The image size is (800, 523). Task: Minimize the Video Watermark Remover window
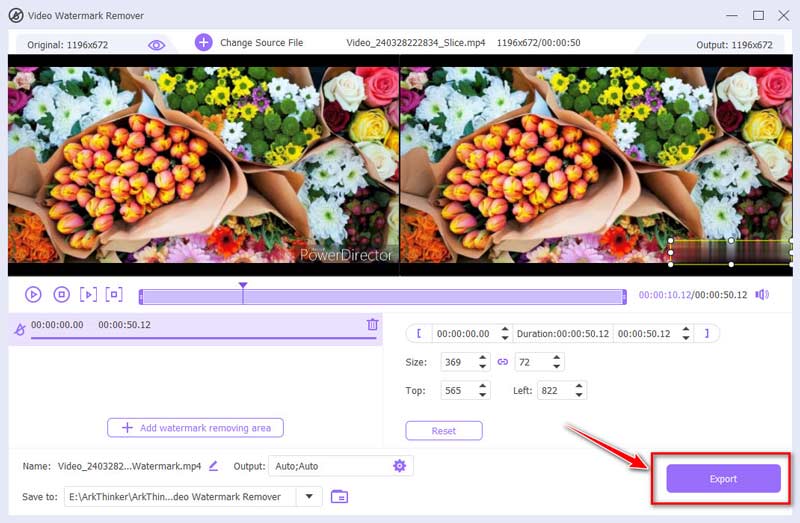pyautogui.click(x=732, y=15)
